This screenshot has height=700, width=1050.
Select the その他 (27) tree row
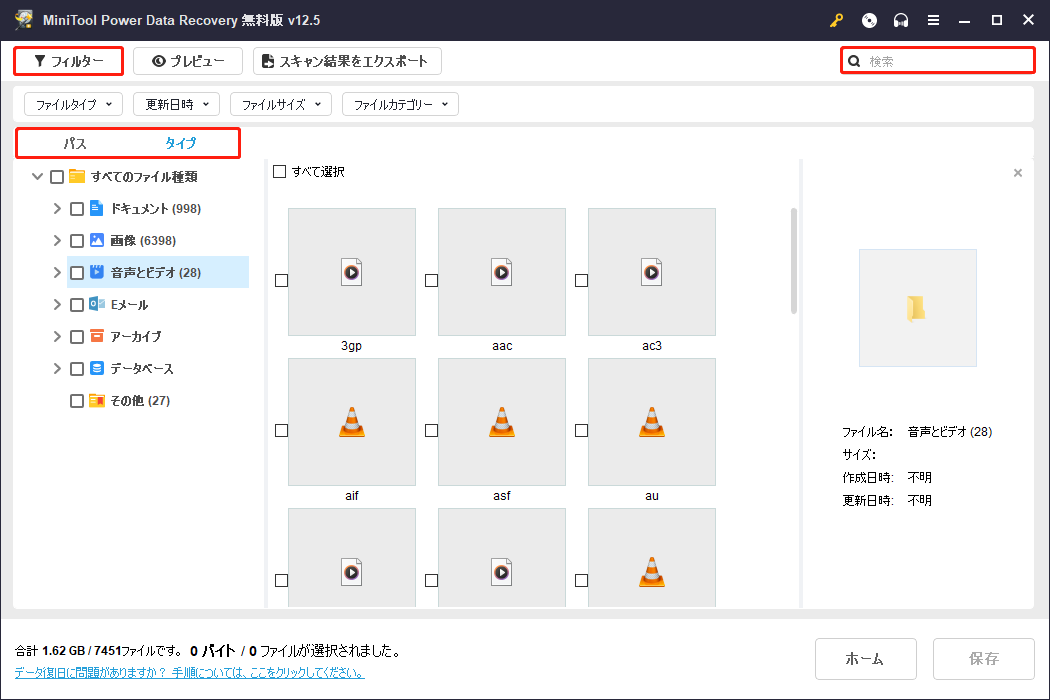121,401
